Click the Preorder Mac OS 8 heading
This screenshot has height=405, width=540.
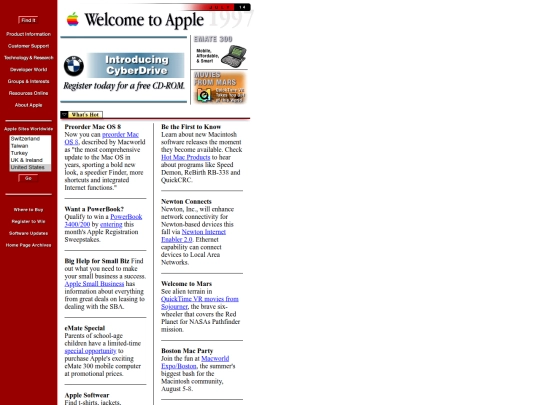[93, 127]
